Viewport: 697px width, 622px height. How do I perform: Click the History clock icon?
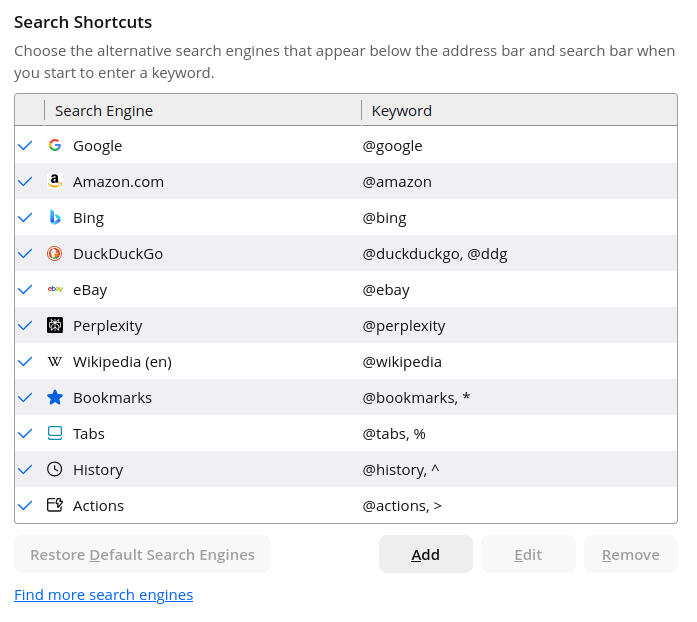(x=55, y=470)
